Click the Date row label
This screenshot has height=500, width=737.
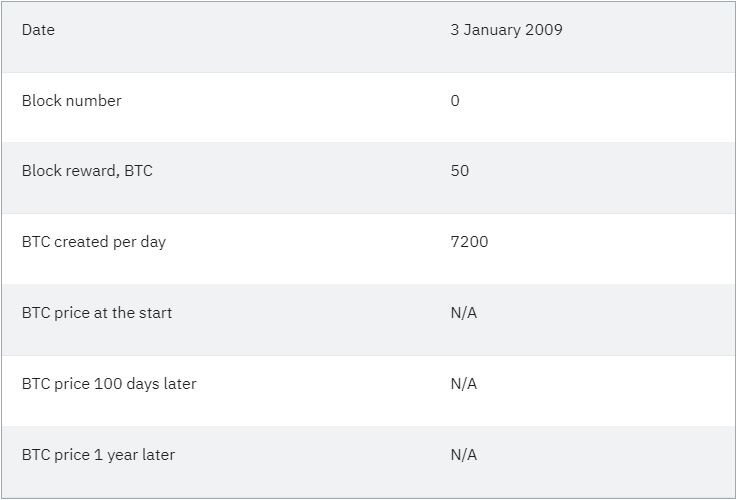(x=38, y=30)
